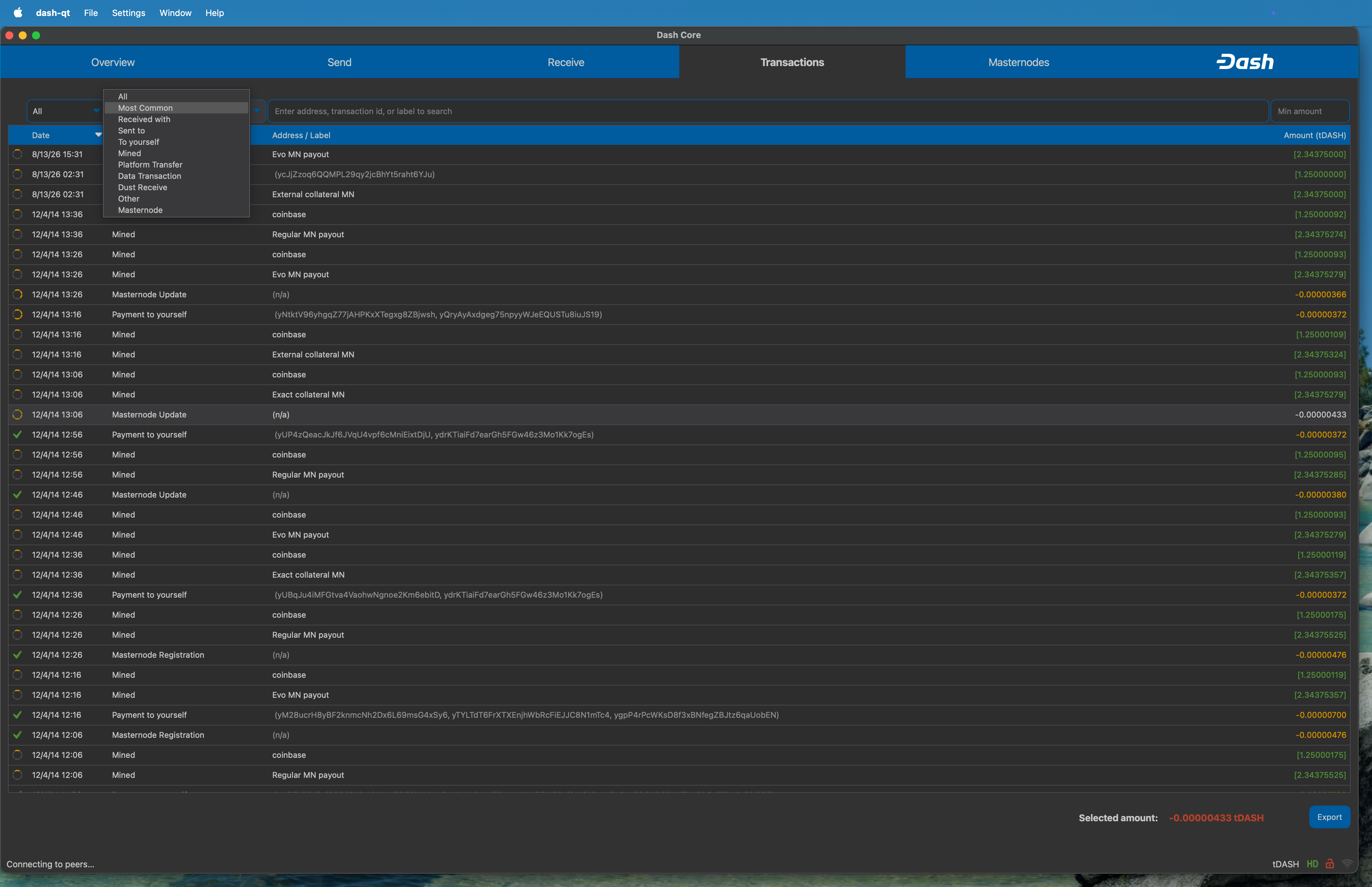This screenshot has width=1372, height=887.
Task: Switch to the Masternodes tab
Action: pyautogui.click(x=1019, y=62)
